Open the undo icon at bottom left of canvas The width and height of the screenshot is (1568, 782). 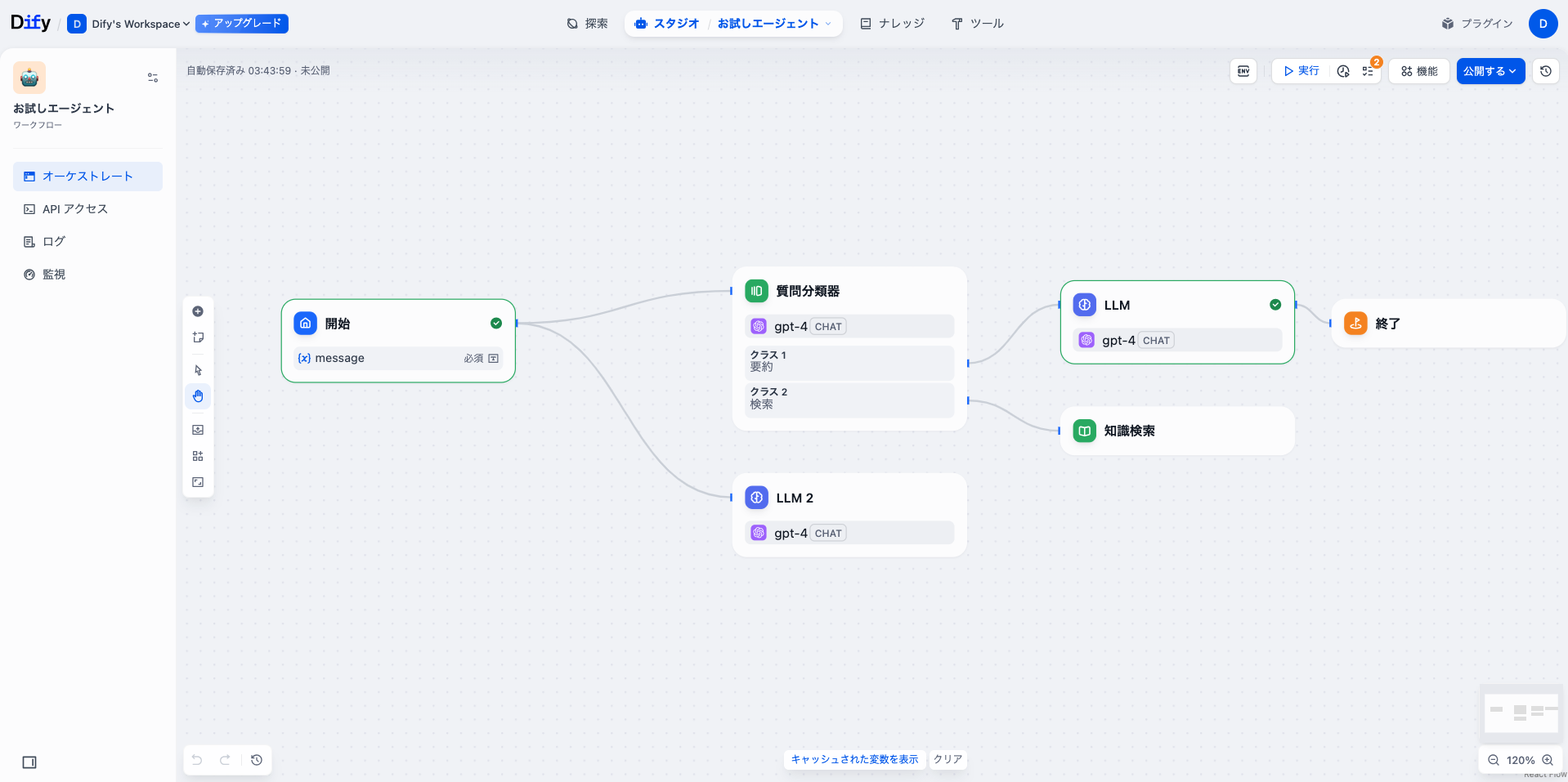point(196,760)
